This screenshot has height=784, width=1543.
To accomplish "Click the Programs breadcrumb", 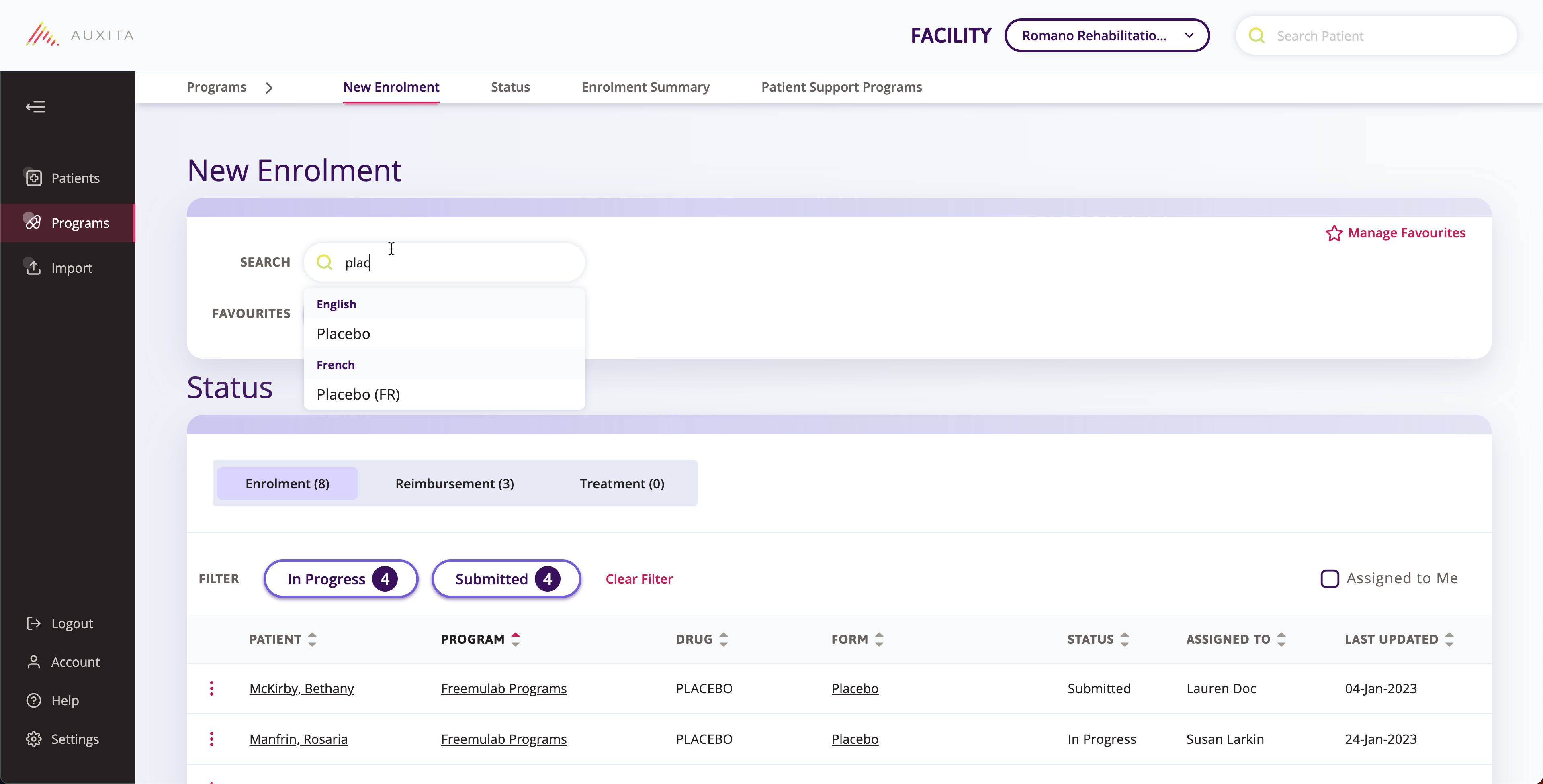I will pos(216,87).
